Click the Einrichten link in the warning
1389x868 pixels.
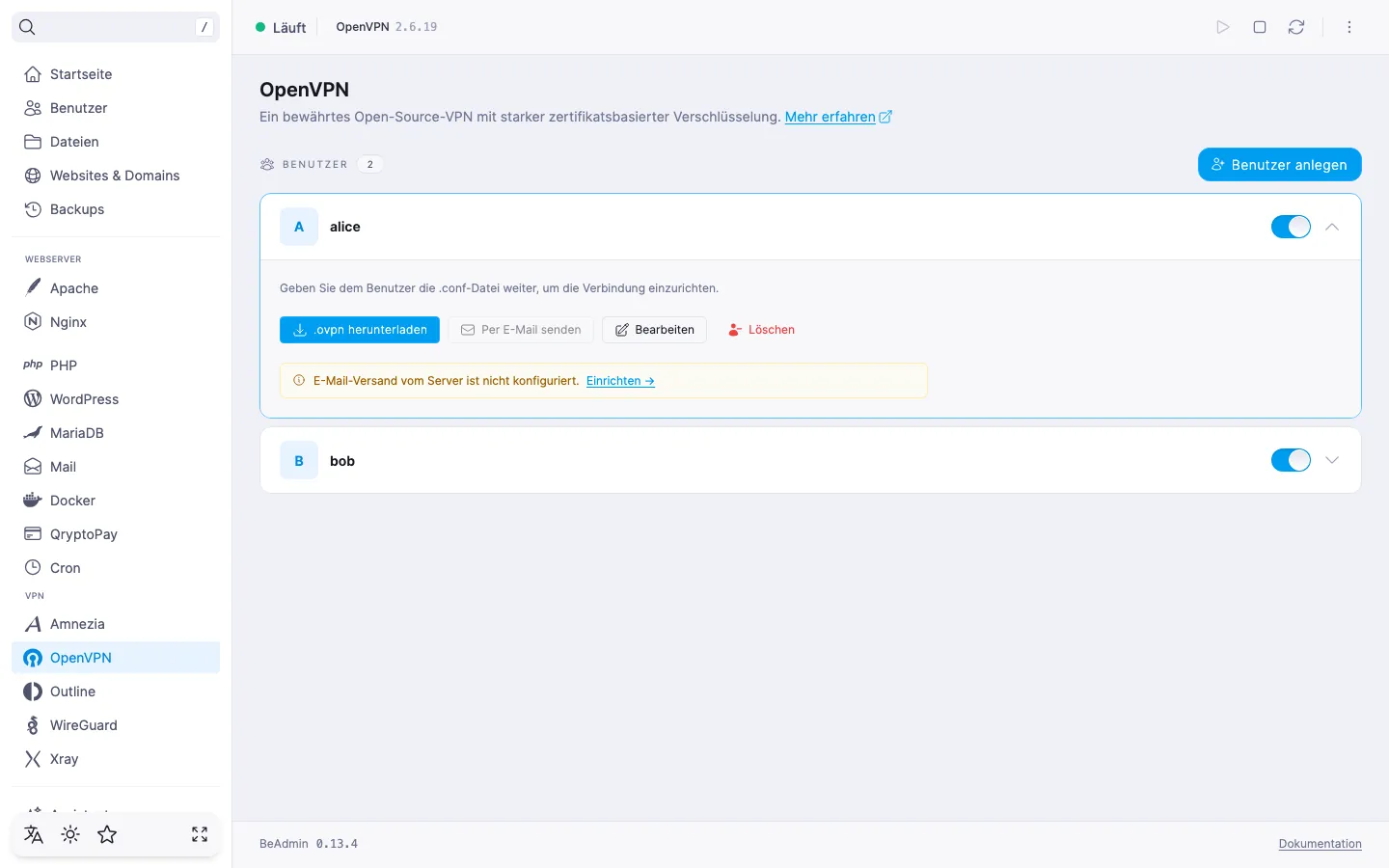click(620, 381)
